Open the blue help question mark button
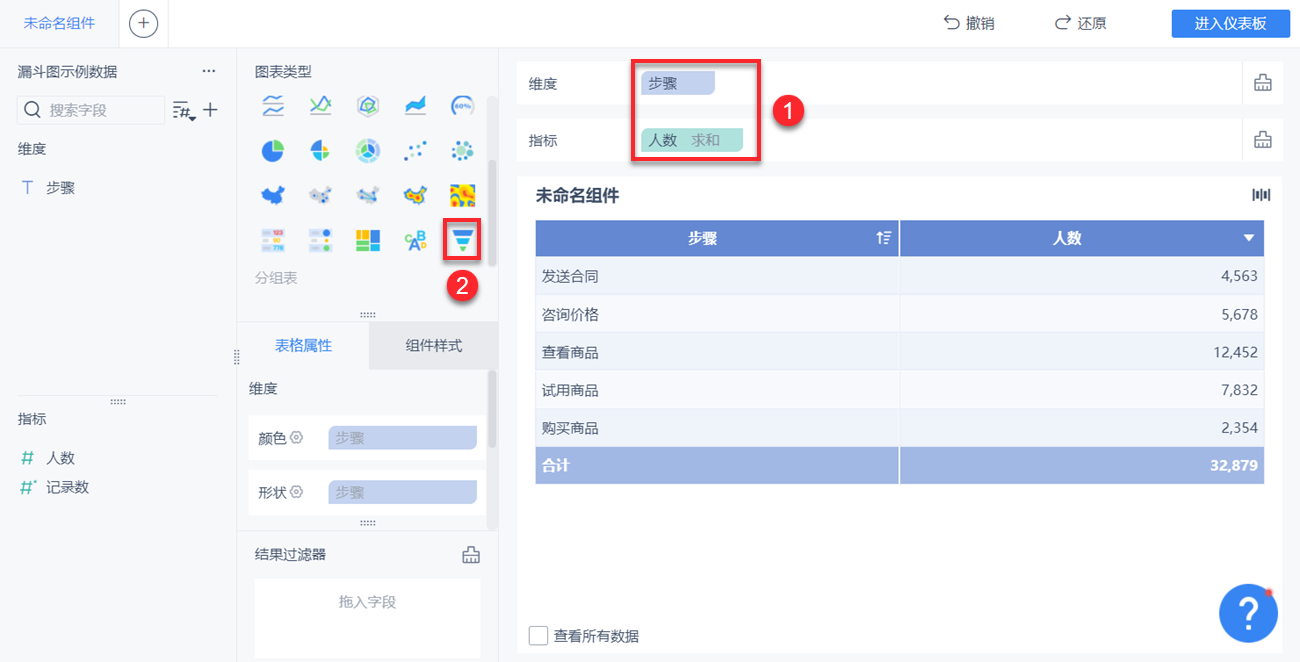 1248,612
